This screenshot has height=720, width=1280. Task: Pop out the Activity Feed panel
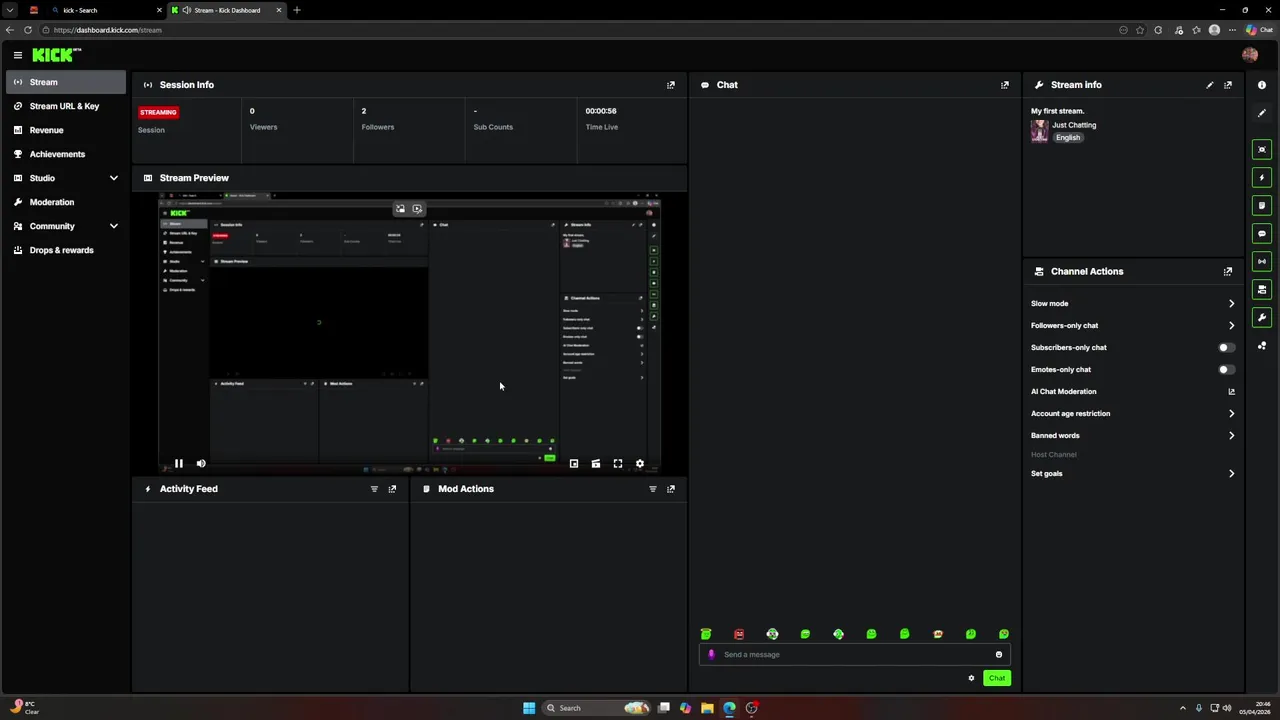pyautogui.click(x=392, y=489)
